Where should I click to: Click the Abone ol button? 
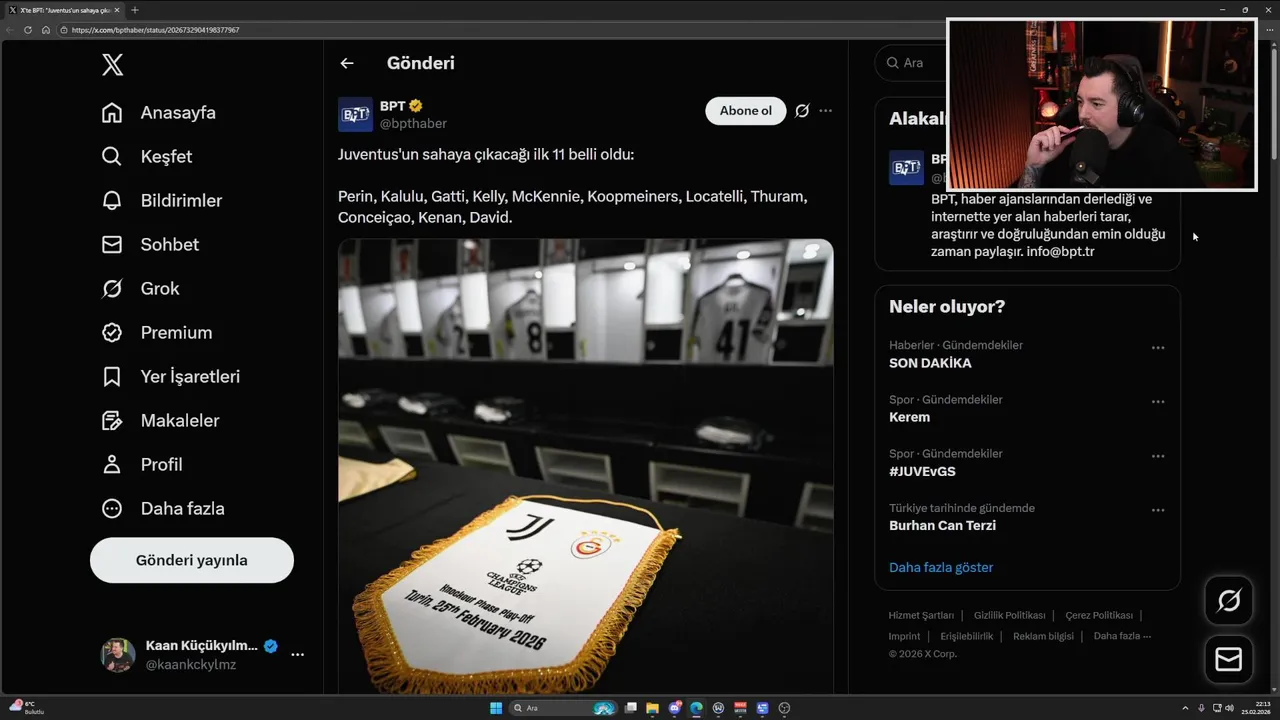click(746, 111)
